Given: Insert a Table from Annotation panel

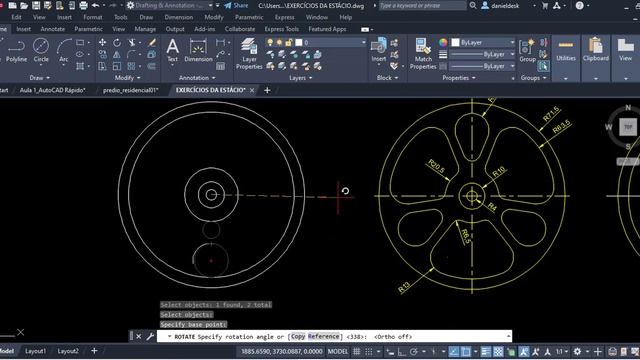Looking at the screenshot, I should 220,66.
